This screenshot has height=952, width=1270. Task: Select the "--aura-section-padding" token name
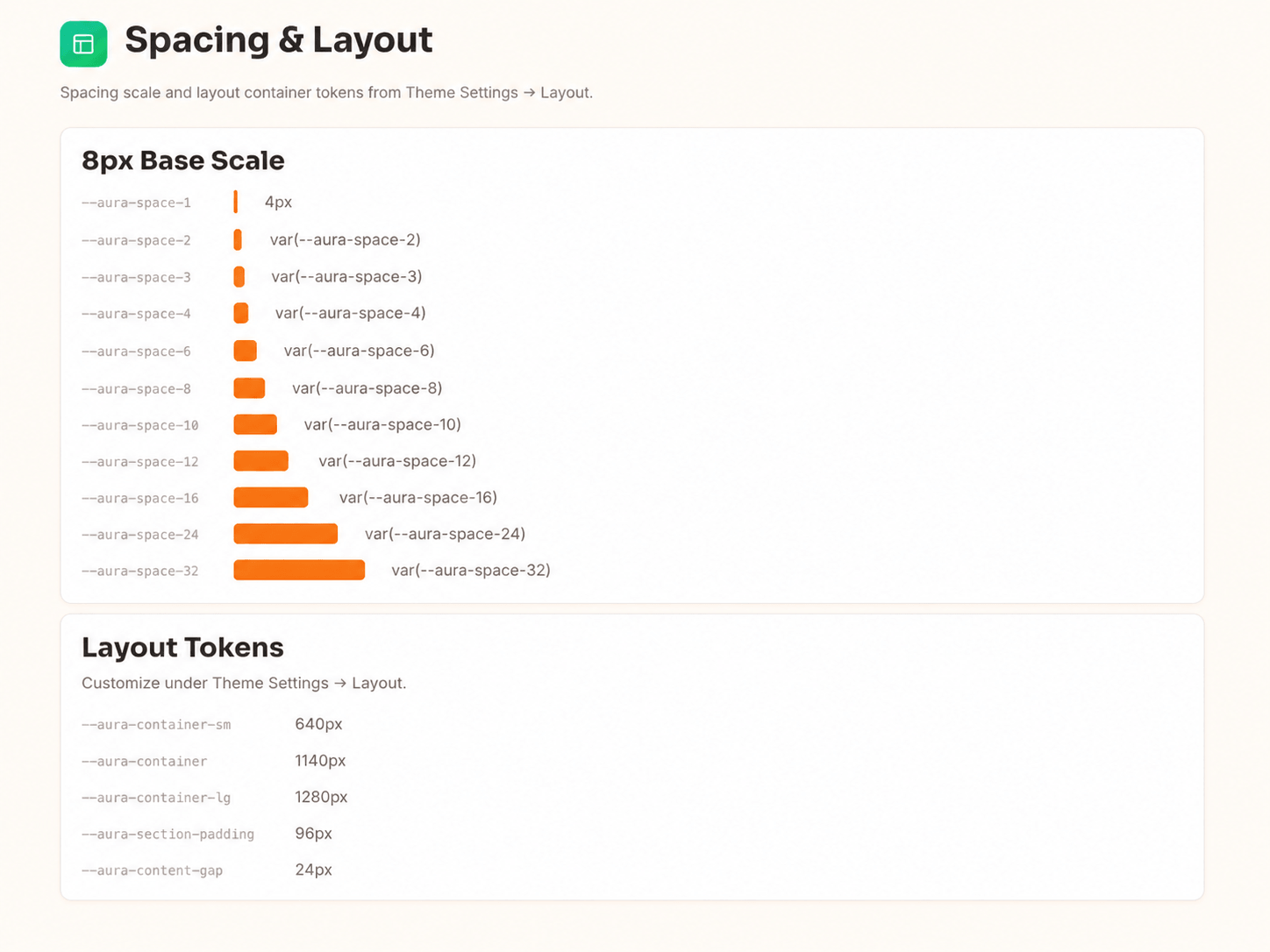168,835
